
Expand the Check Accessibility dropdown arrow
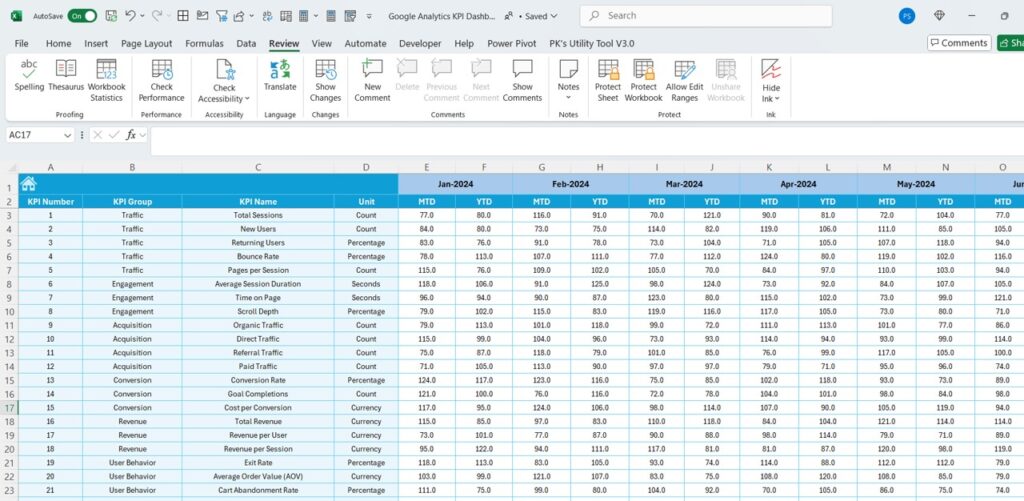click(248, 99)
